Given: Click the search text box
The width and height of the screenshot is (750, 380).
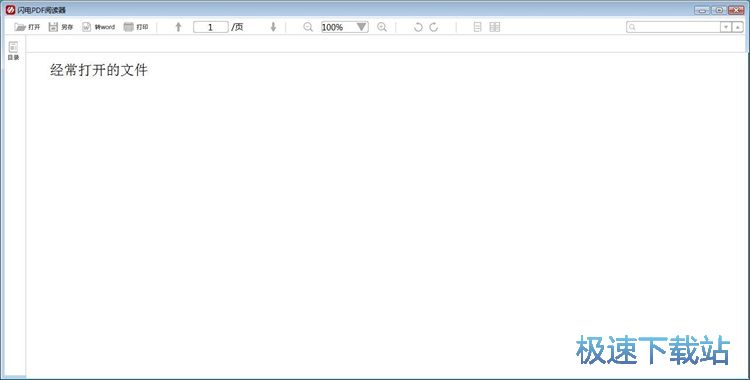Looking at the screenshot, I should coord(673,27).
